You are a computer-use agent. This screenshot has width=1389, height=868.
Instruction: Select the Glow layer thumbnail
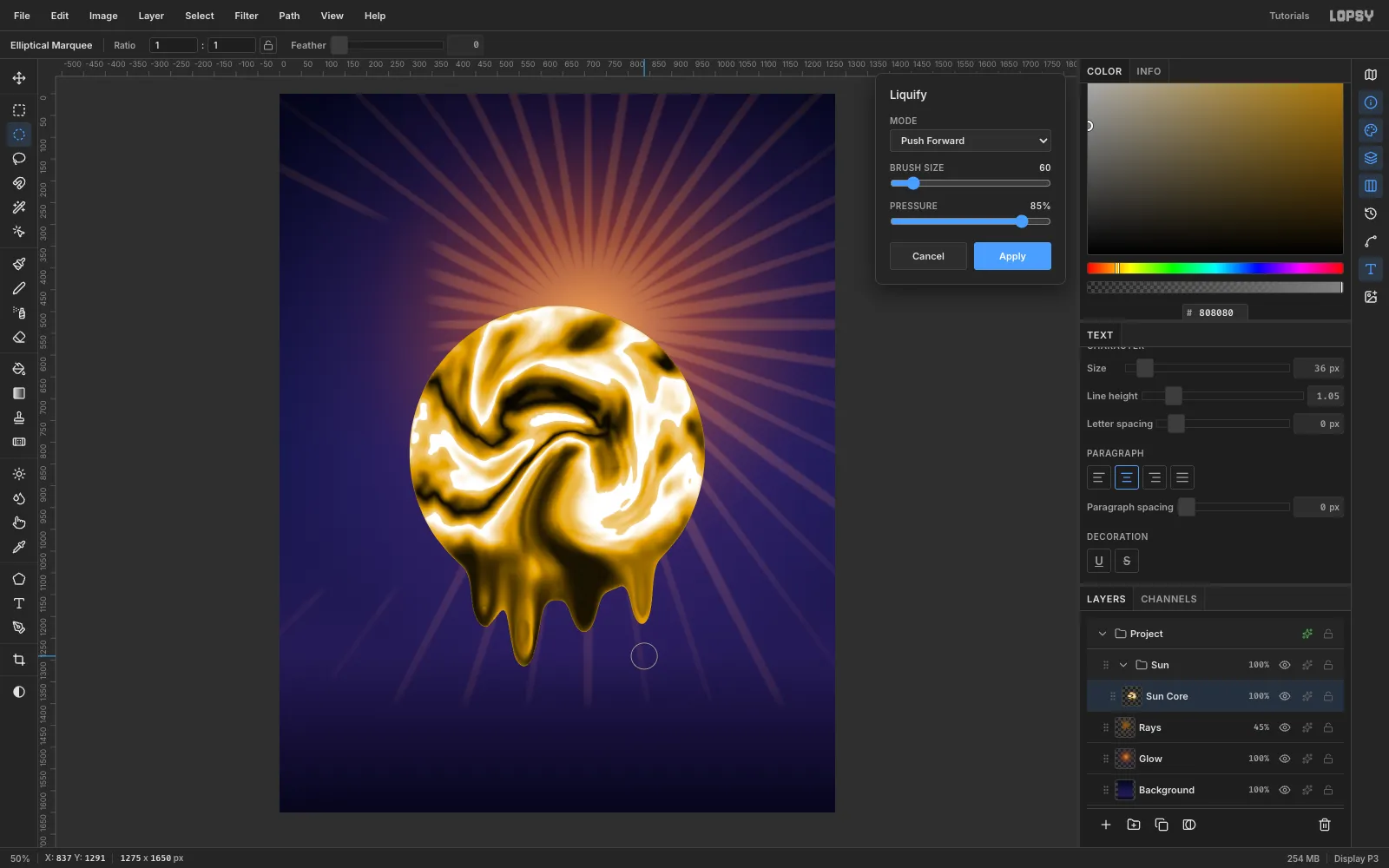1125,759
